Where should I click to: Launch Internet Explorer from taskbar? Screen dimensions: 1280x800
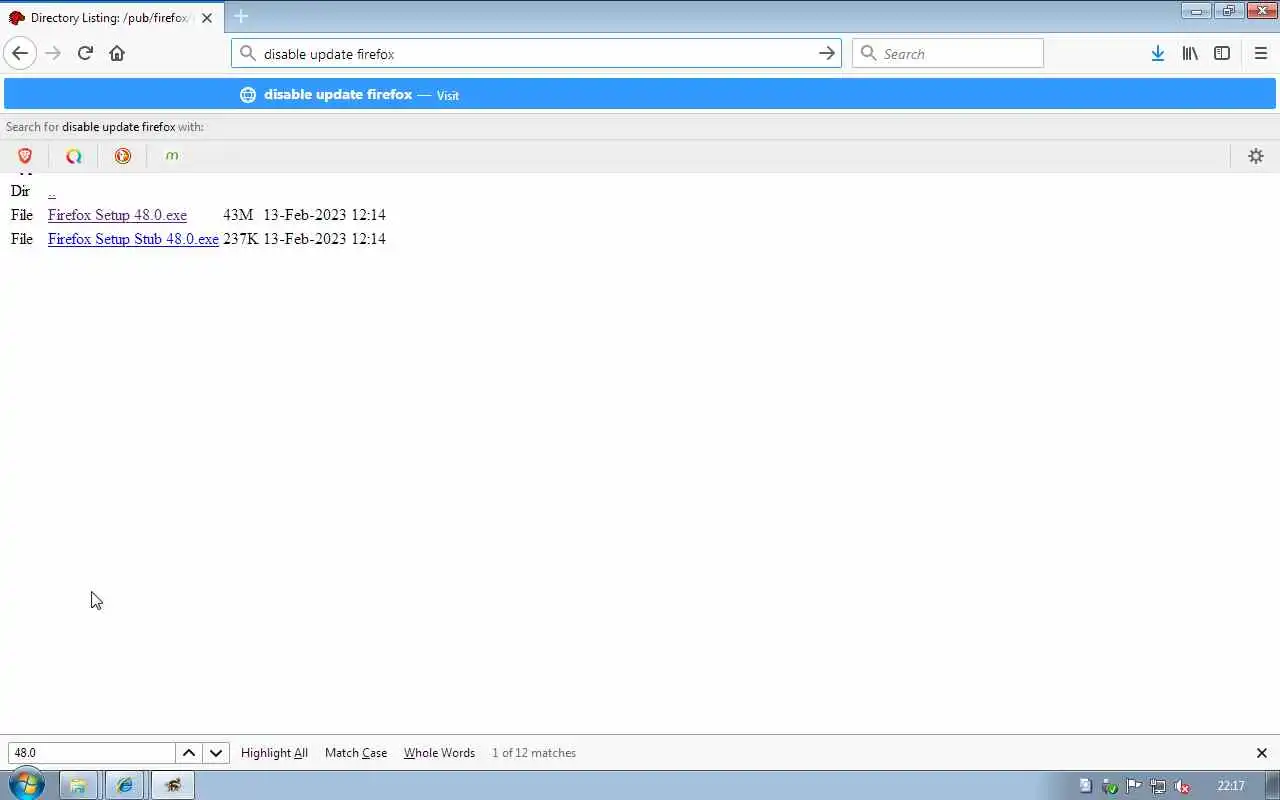click(125, 785)
